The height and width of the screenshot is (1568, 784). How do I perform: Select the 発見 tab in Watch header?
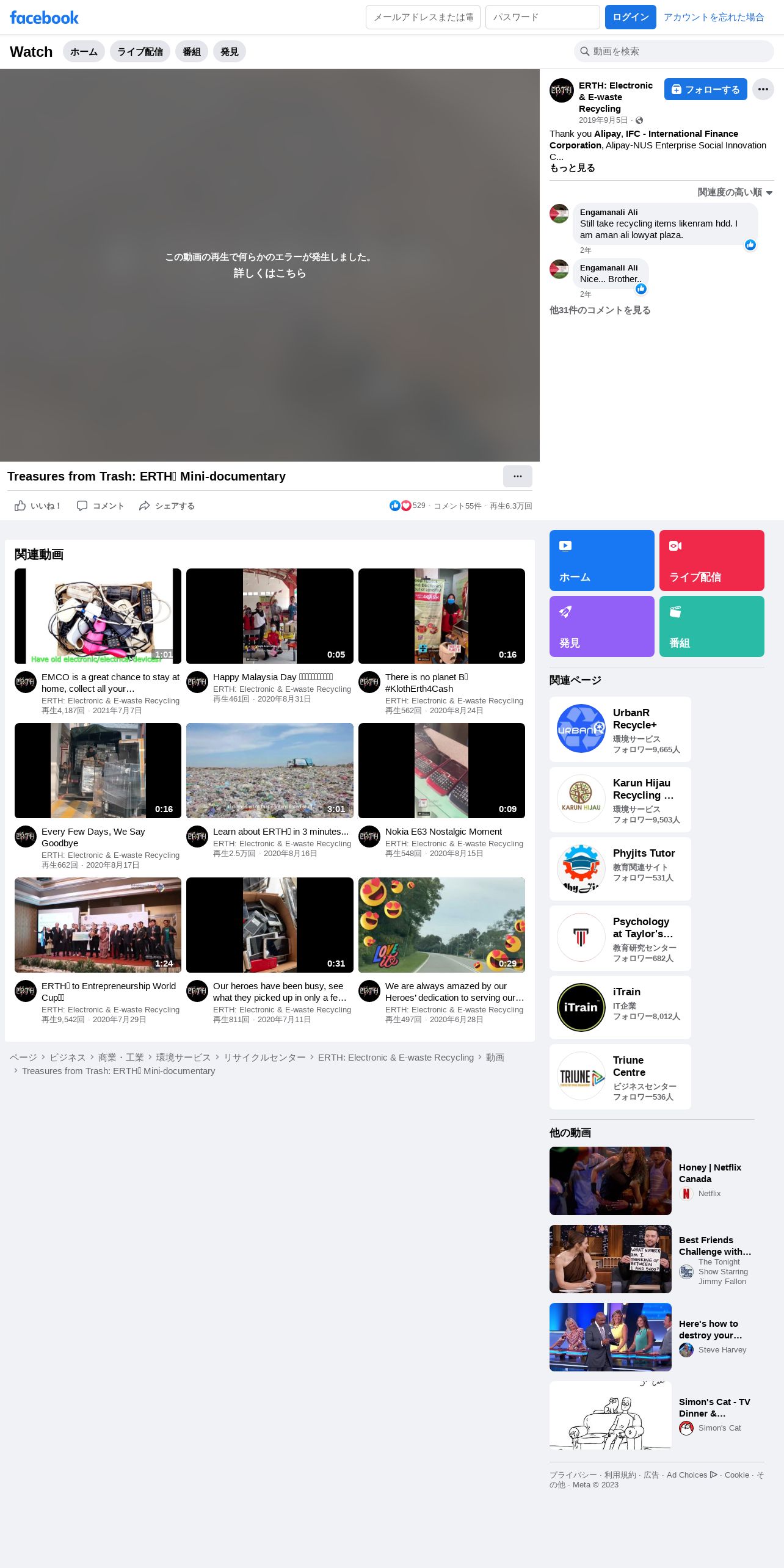(230, 51)
